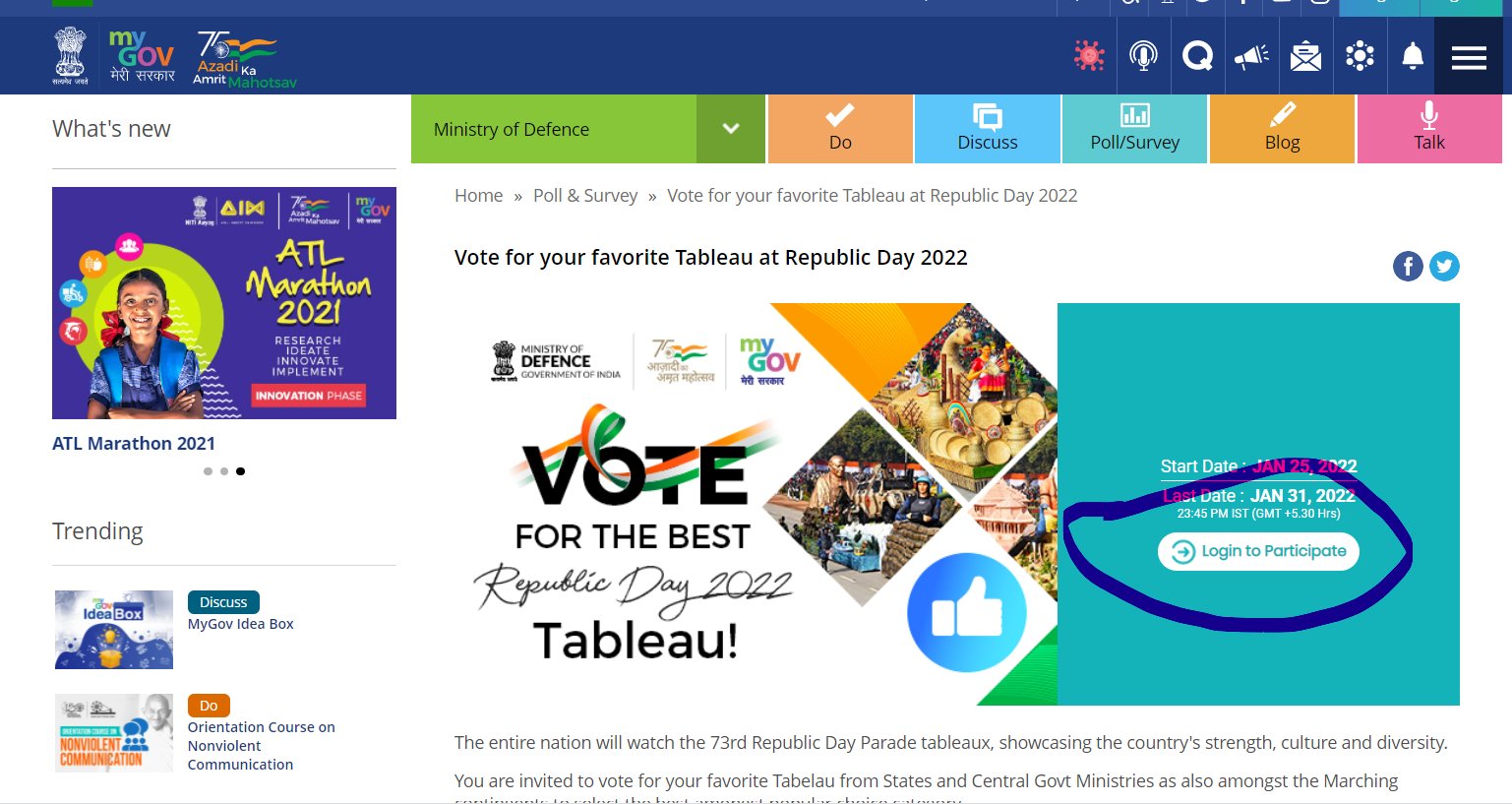The width and height of the screenshot is (1512, 804).
Task: Switch to the Do tab
Action: (x=840, y=129)
